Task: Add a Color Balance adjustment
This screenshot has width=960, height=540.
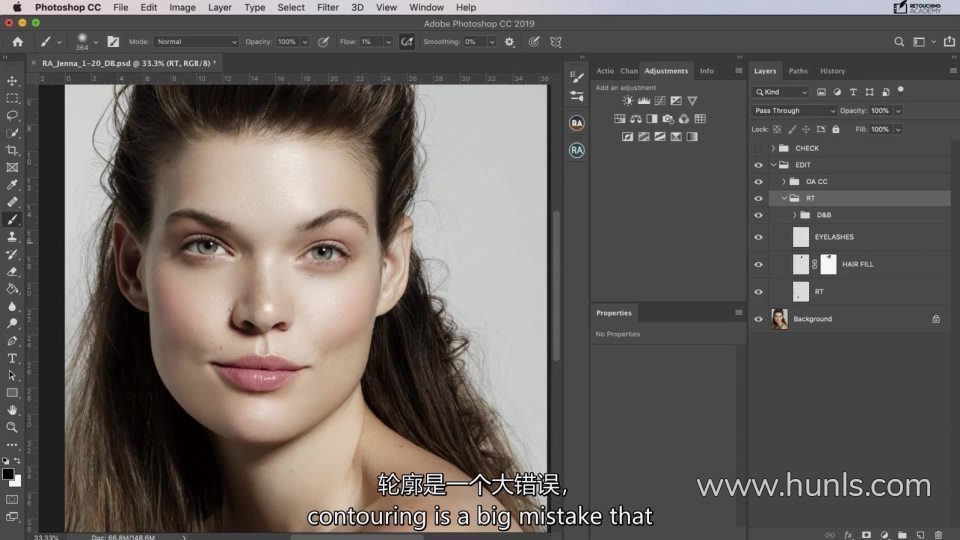Action: [636, 119]
